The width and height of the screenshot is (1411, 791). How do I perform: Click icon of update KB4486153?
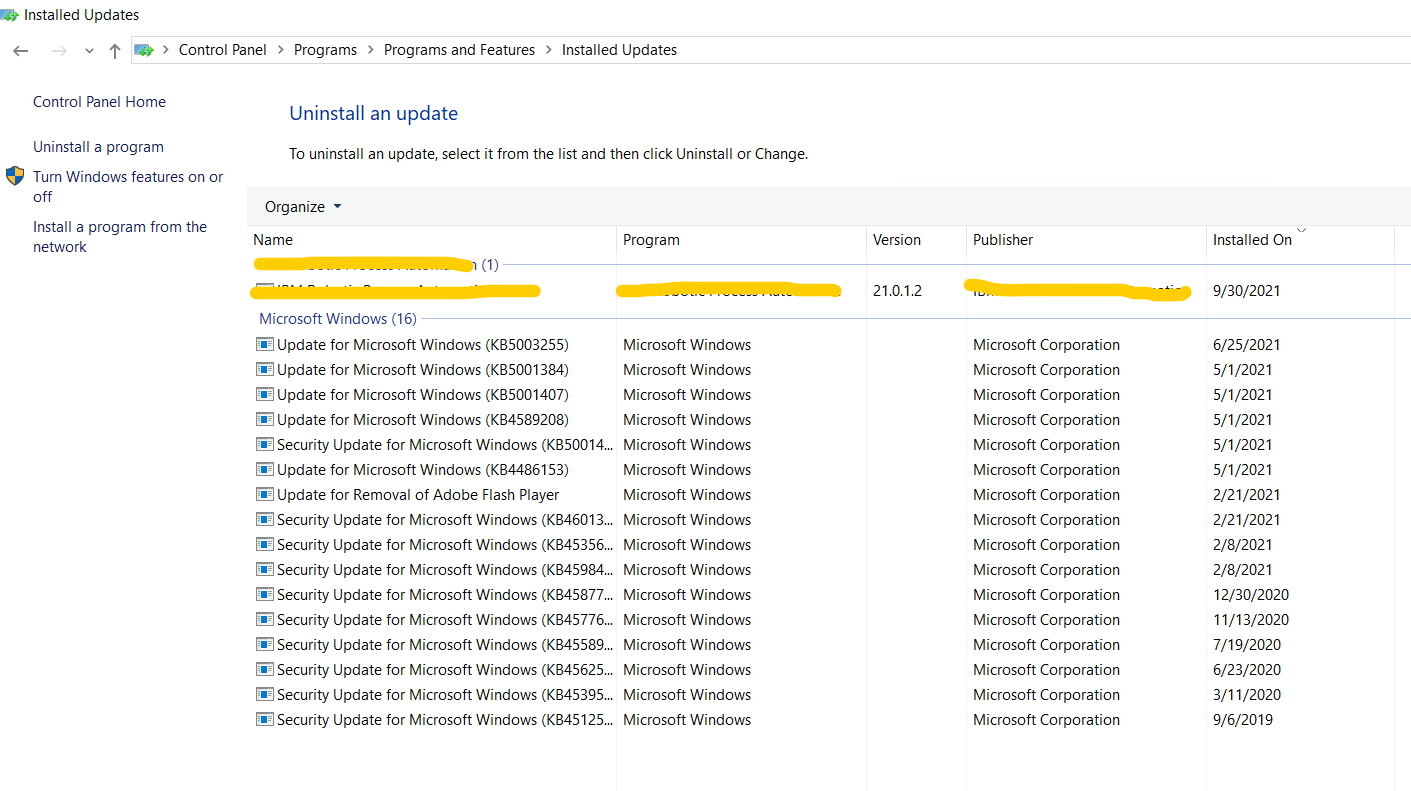pyautogui.click(x=265, y=470)
